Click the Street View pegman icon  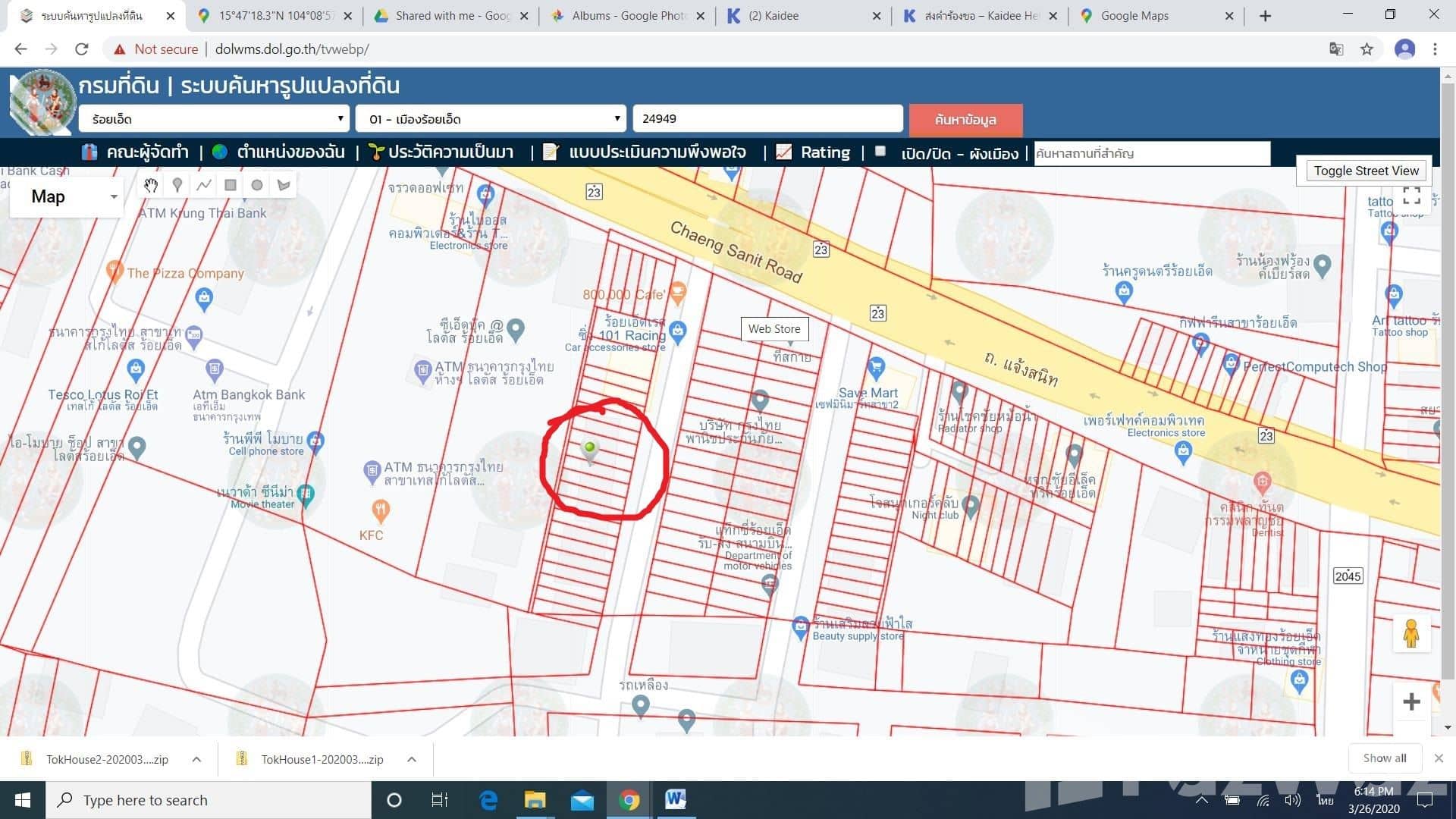tap(1410, 633)
